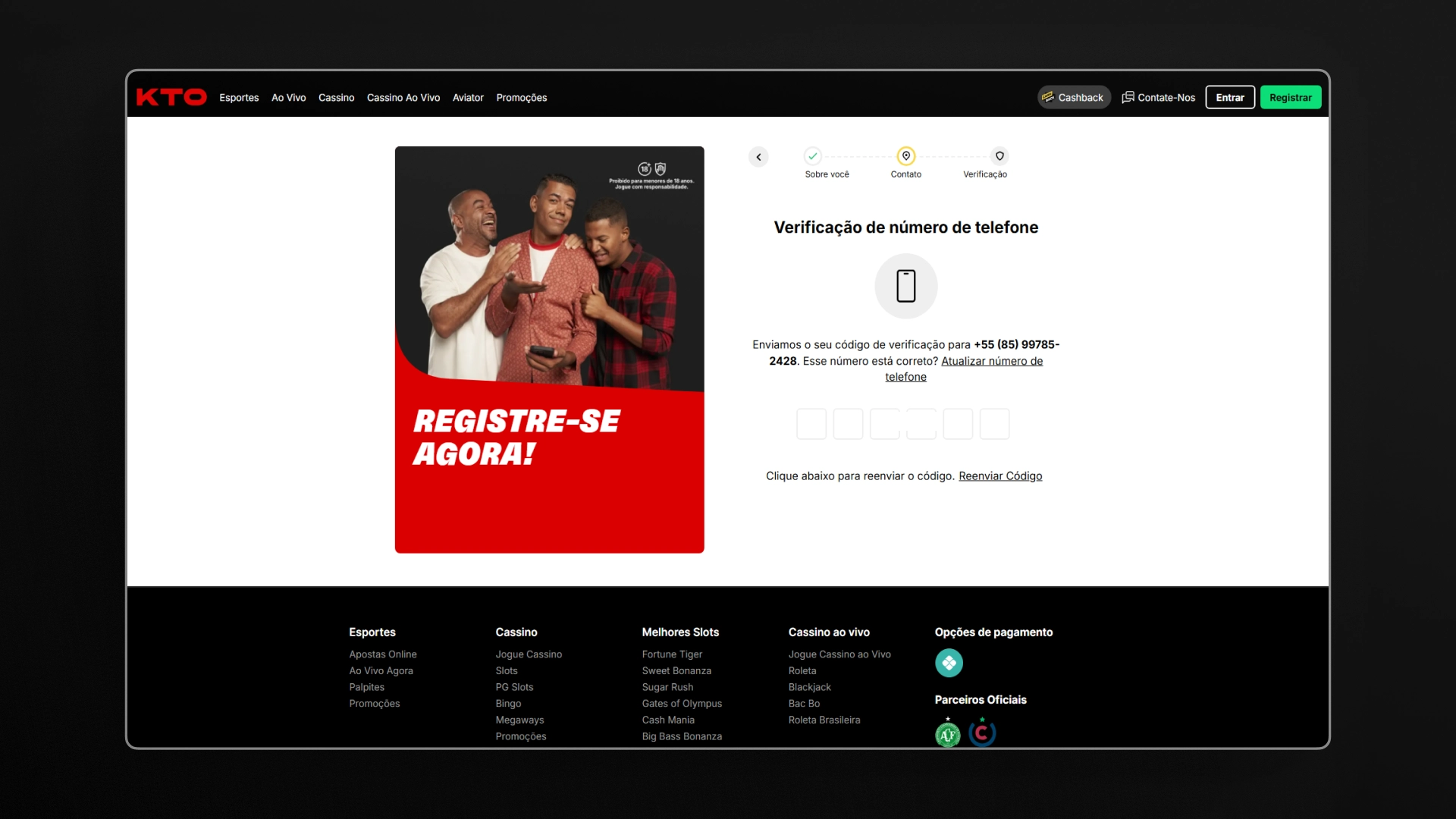
Task: Click the Chapecoense partner badge
Action: point(947,734)
